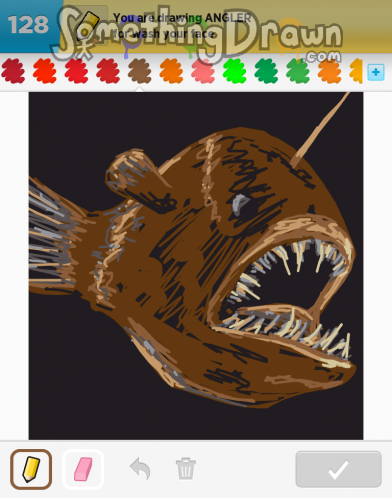Viewport: 392px width, 498px height.
Task: Choose the partly hidden yellow-orange swatch
Action: (356, 71)
